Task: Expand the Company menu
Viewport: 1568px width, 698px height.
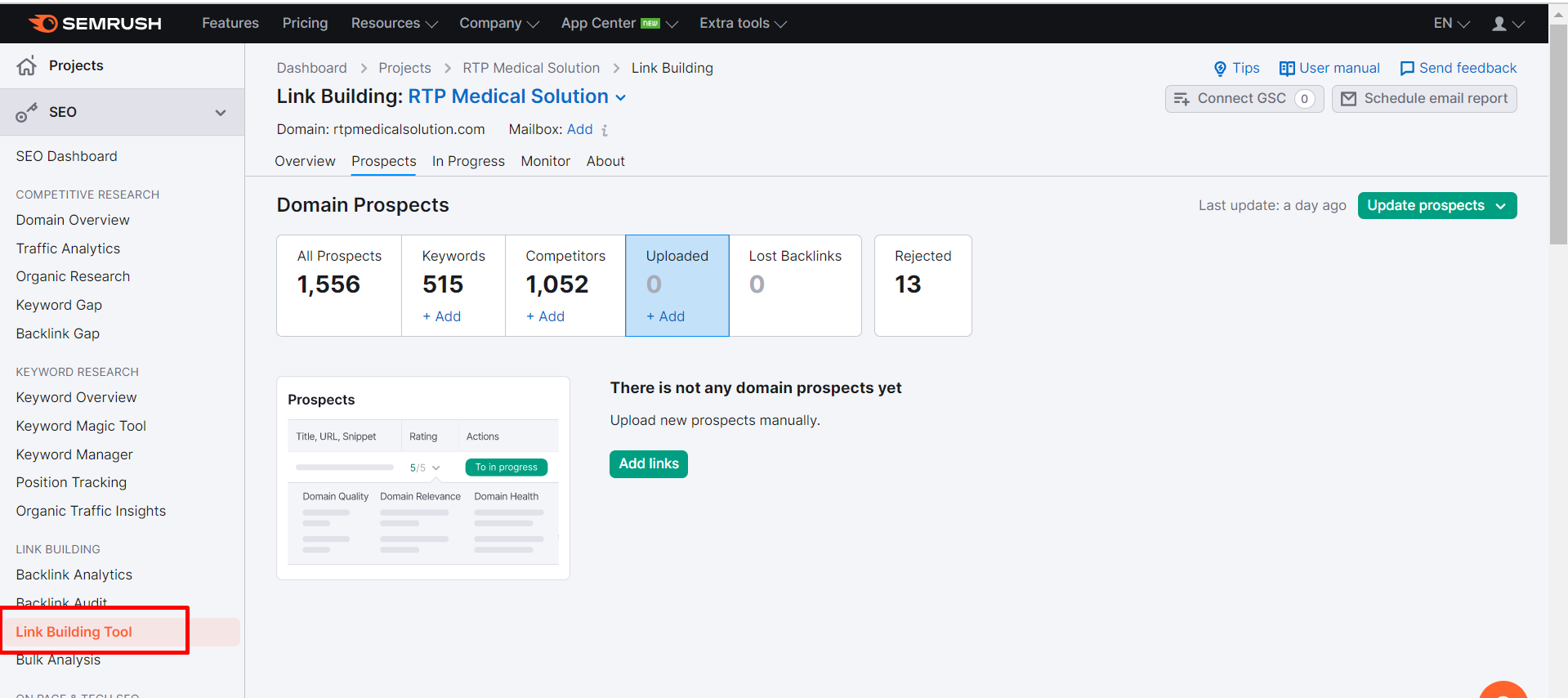Action: 499,24
